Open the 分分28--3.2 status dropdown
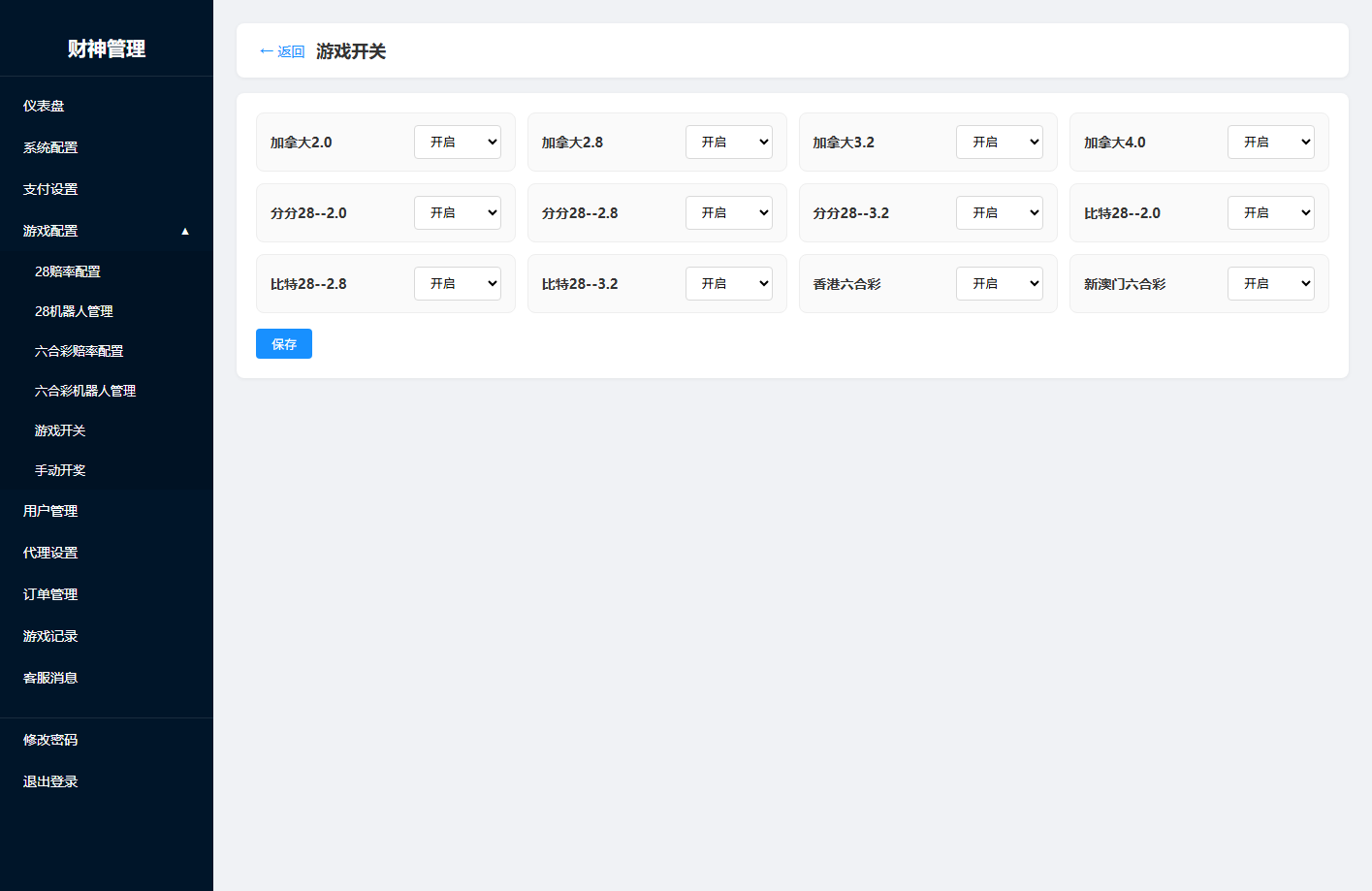 (x=1000, y=212)
